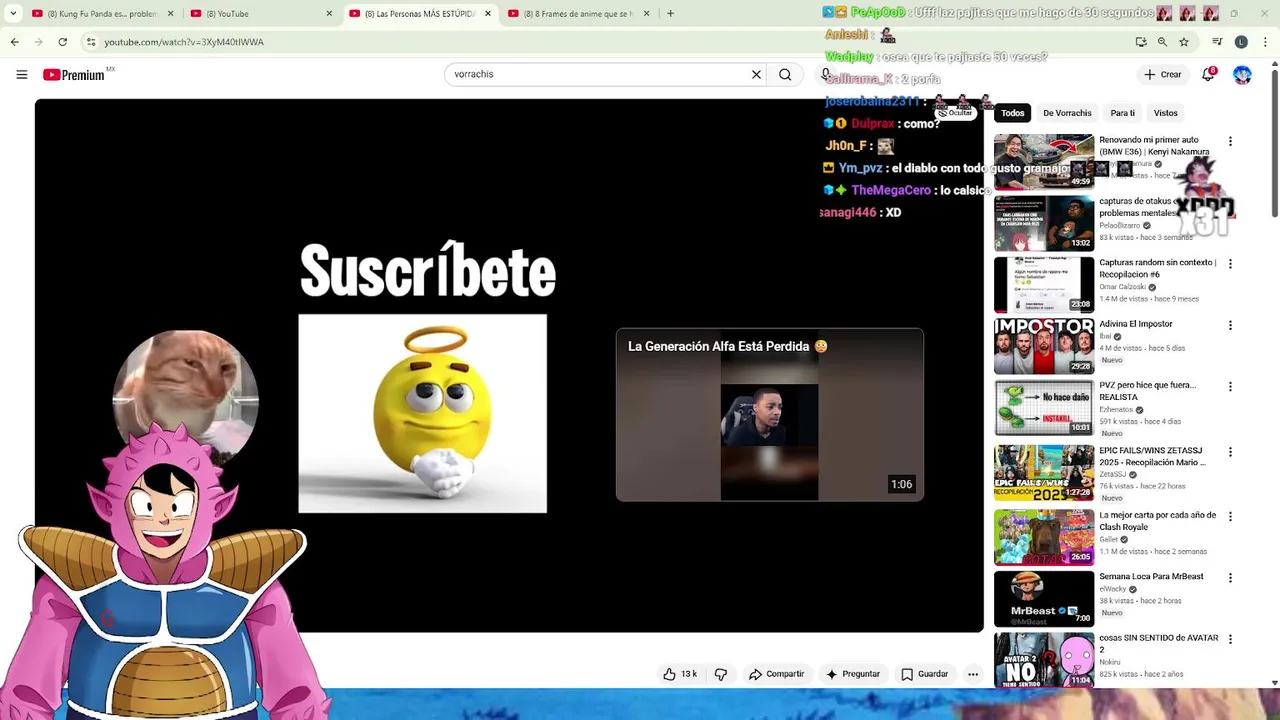
Task: Run search with magnifying glass button
Action: coord(785,74)
